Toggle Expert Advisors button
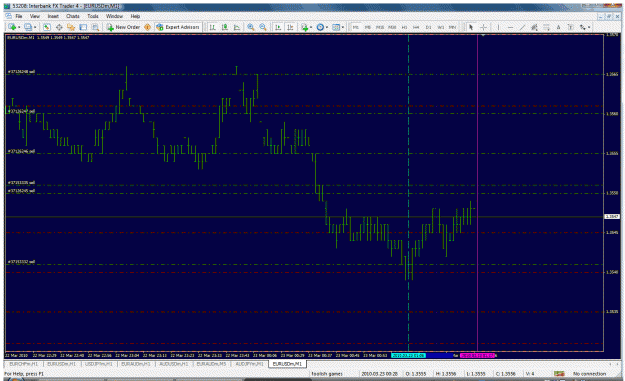The width and height of the screenshot is (625, 381). (x=178, y=27)
